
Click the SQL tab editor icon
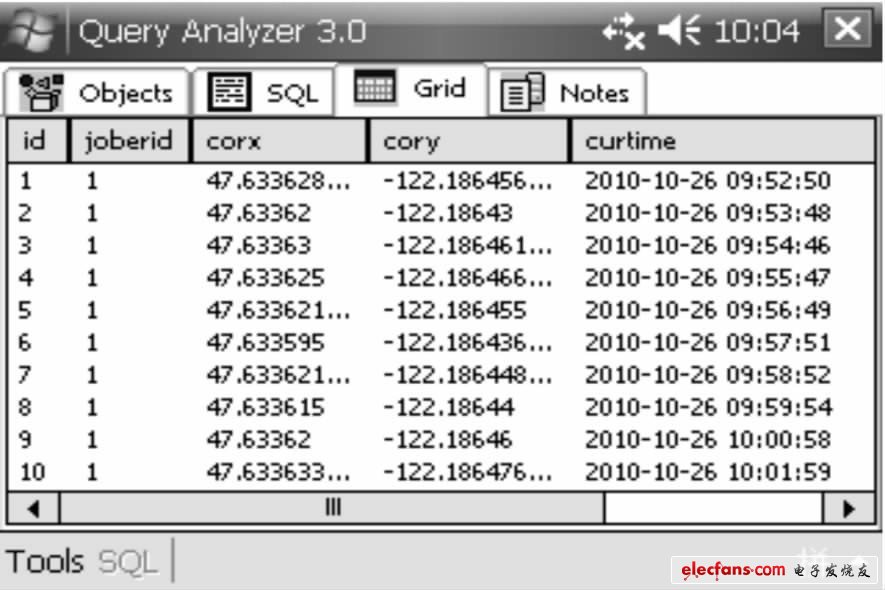(x=229, y=92)
